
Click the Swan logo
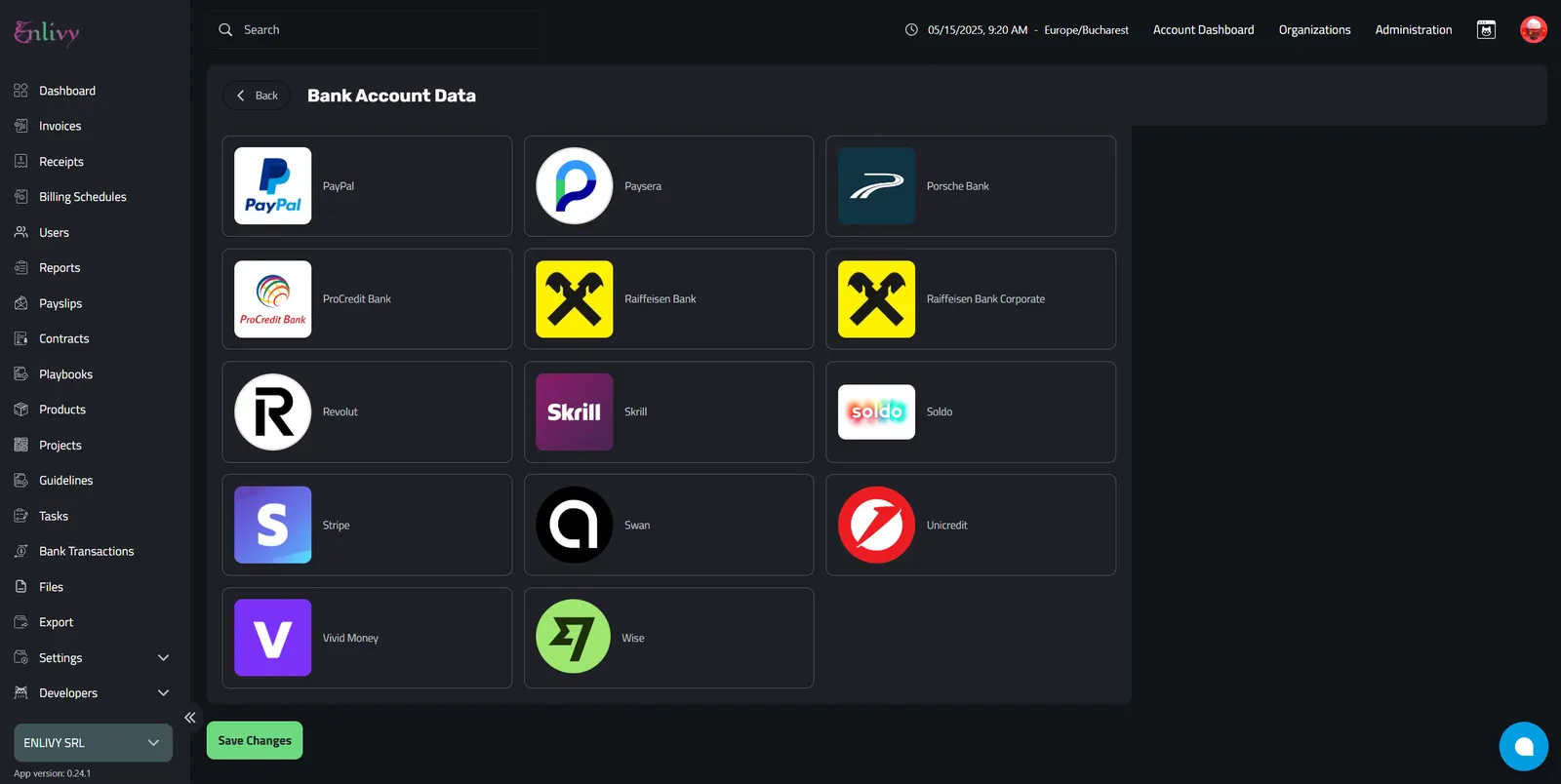point(575,525)
